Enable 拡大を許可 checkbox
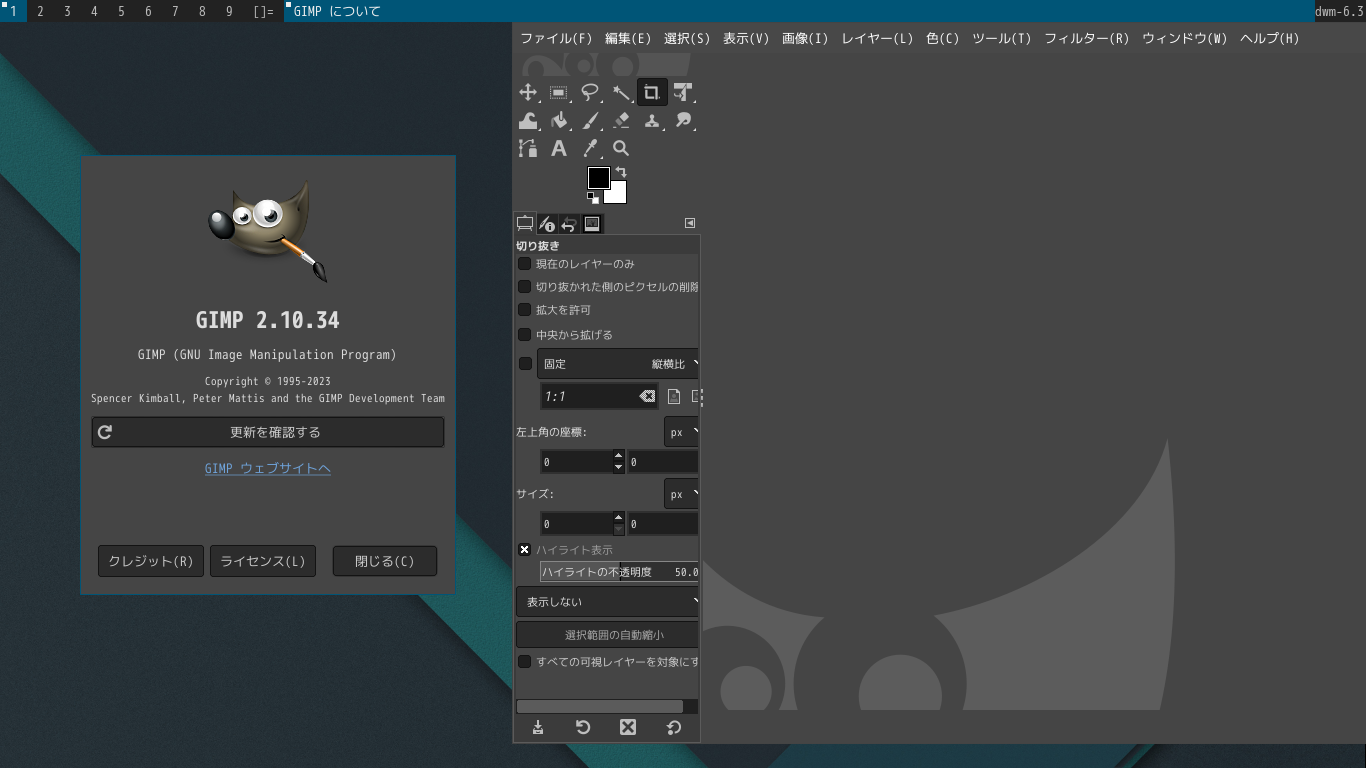The image size is (1366, 768). point(524,310)
